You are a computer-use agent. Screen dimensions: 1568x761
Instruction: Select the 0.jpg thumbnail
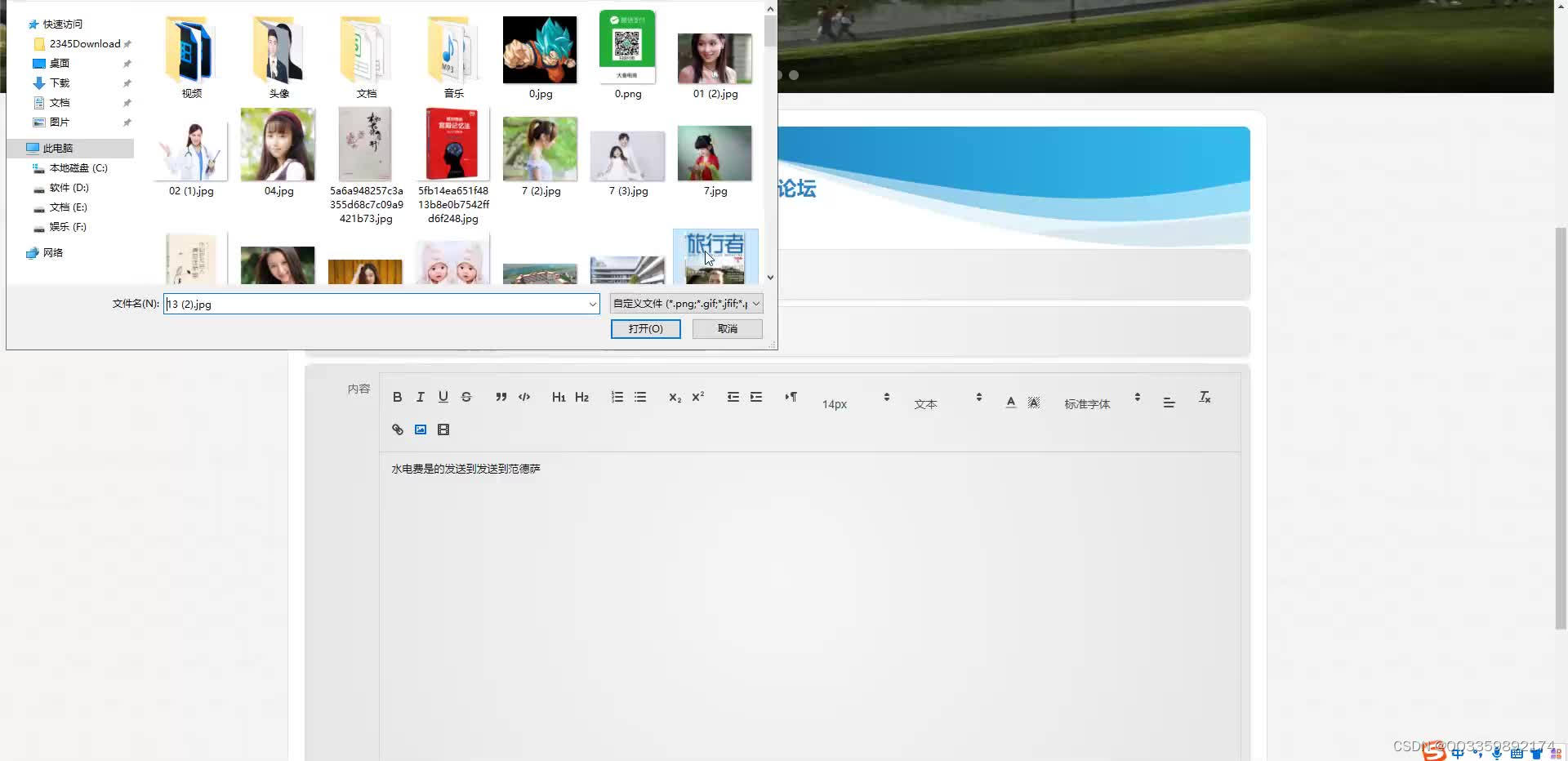[540, 56]
